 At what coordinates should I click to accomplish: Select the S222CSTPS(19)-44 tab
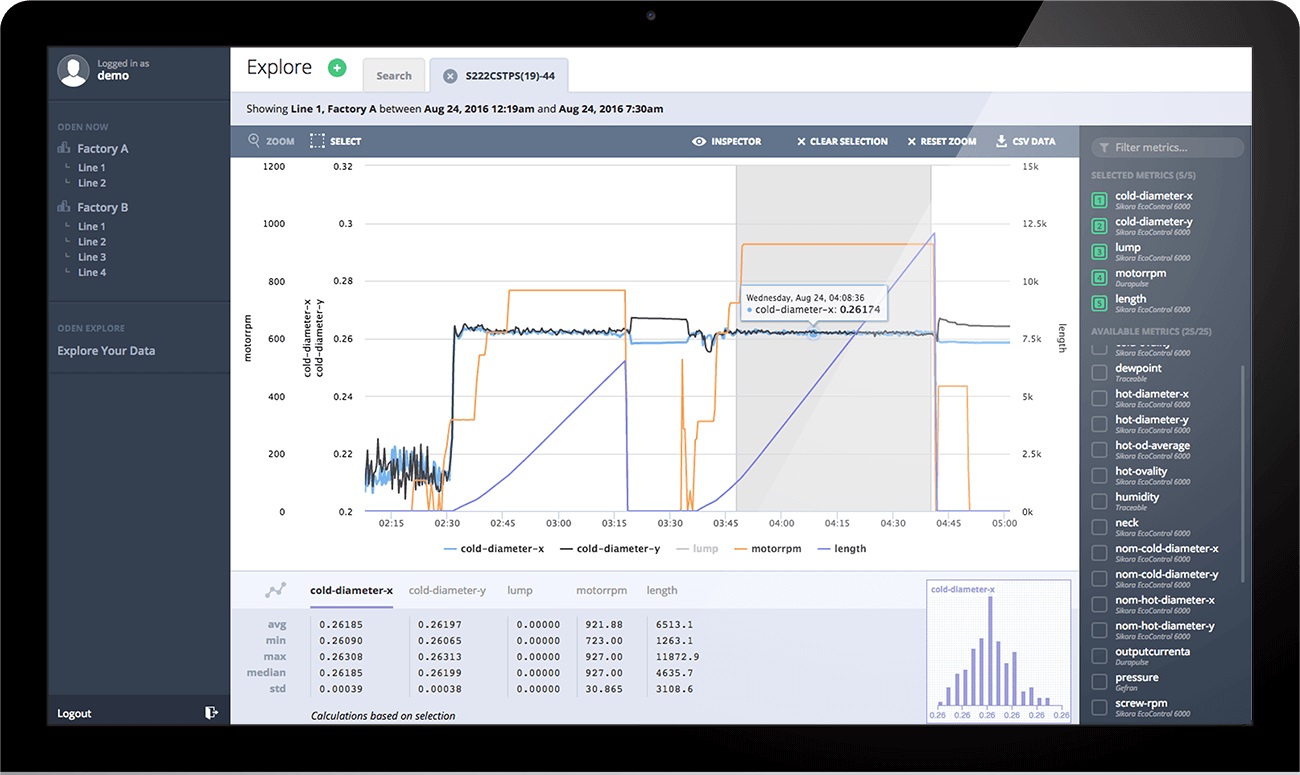(500, 76)
